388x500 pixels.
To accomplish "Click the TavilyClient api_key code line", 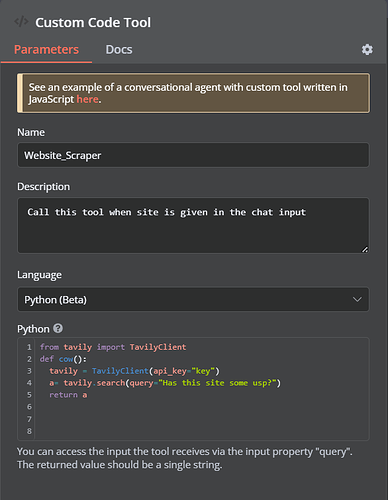I will [x=134, y=371].
